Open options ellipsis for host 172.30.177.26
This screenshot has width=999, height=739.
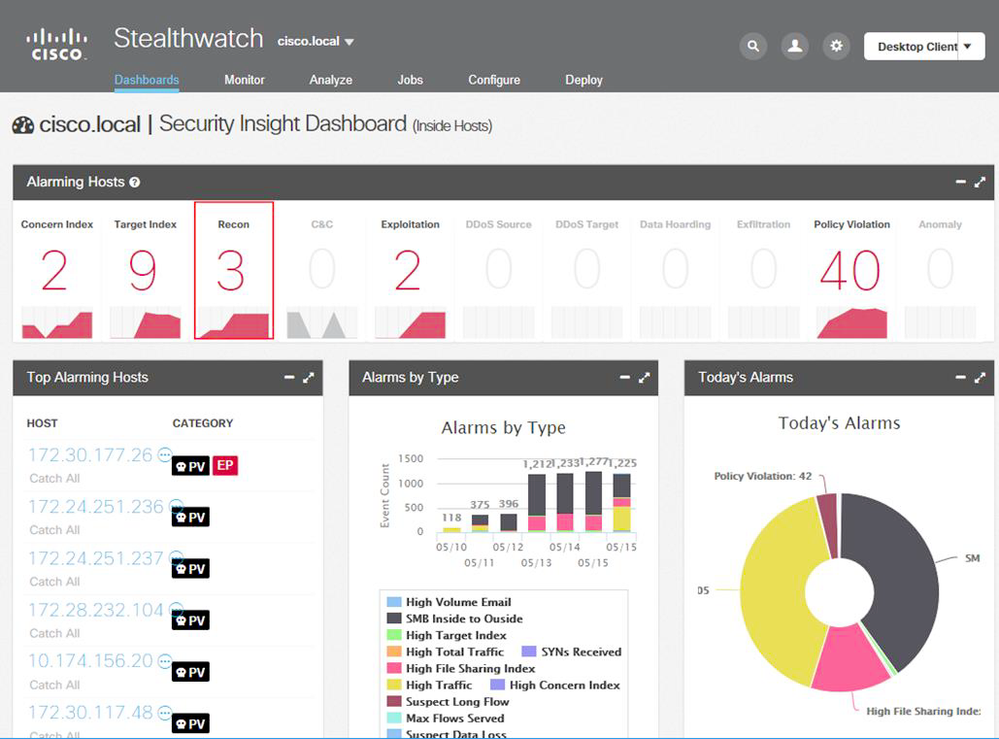[x=164, y=454]
